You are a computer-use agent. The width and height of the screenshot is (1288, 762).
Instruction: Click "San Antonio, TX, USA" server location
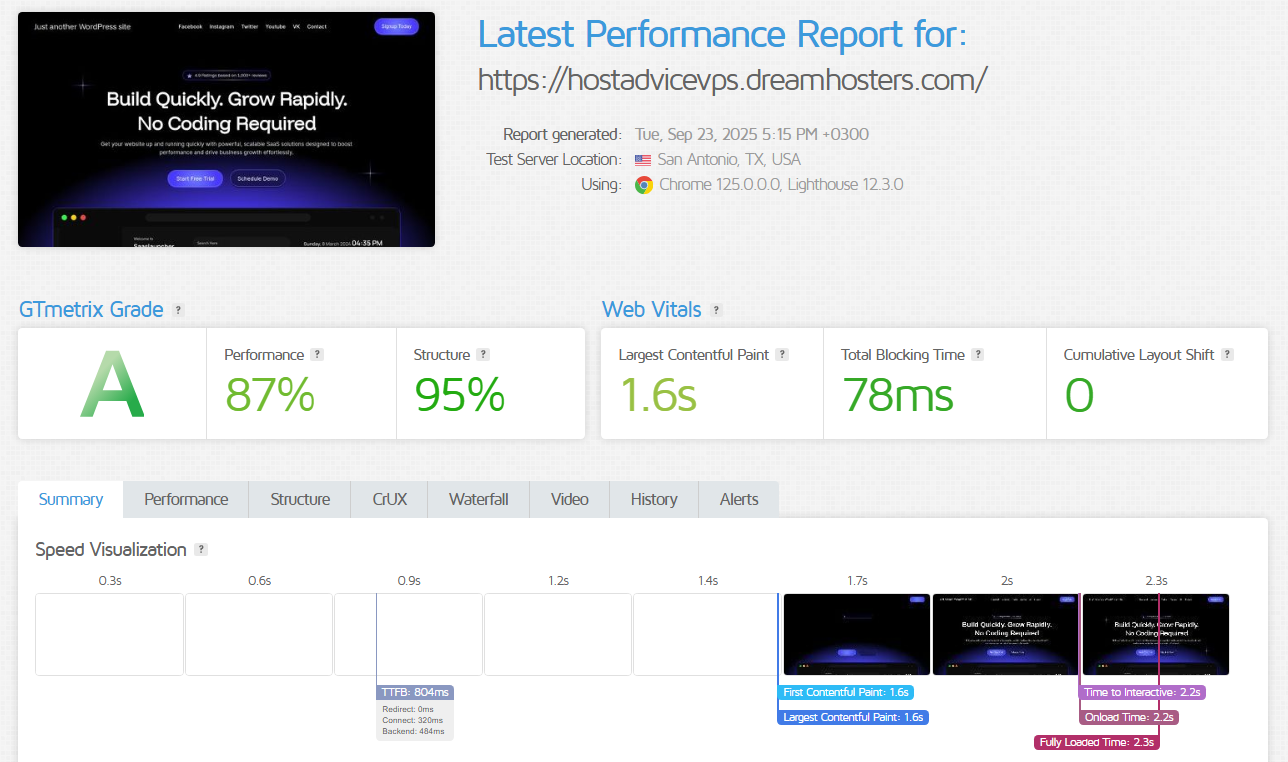pyautogui.click(x=729, y=159)
